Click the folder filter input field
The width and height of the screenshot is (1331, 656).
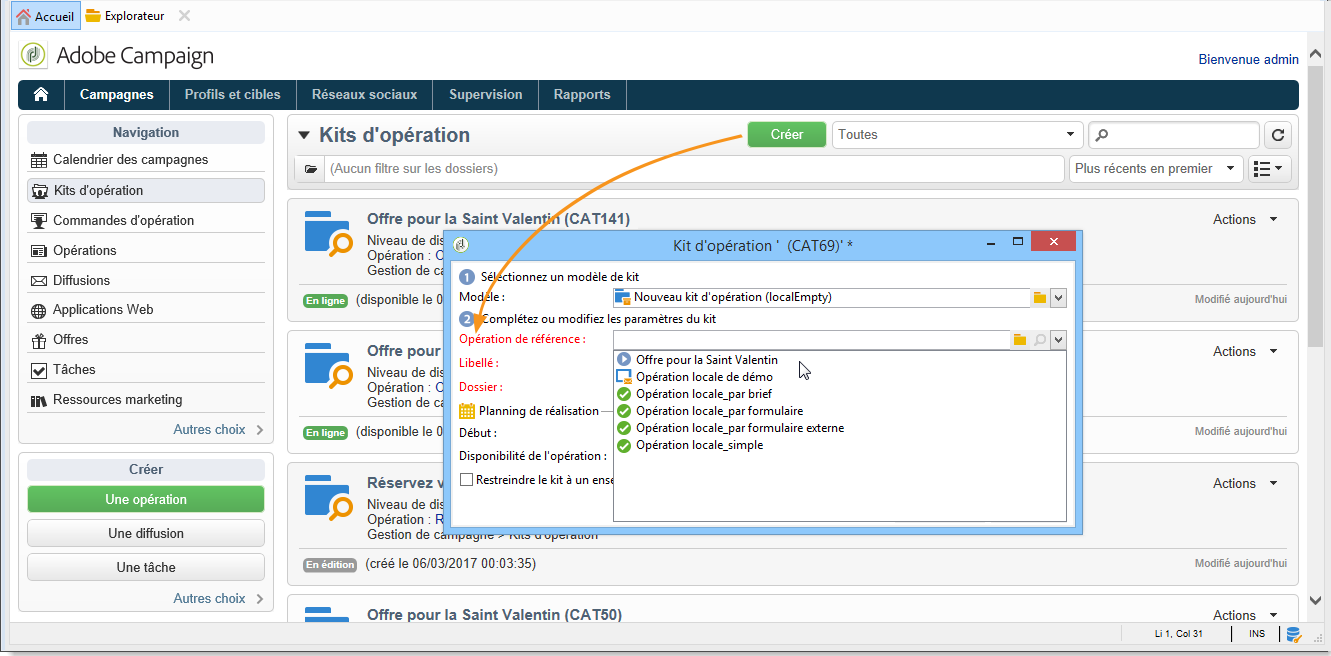[x=694, y=169]
